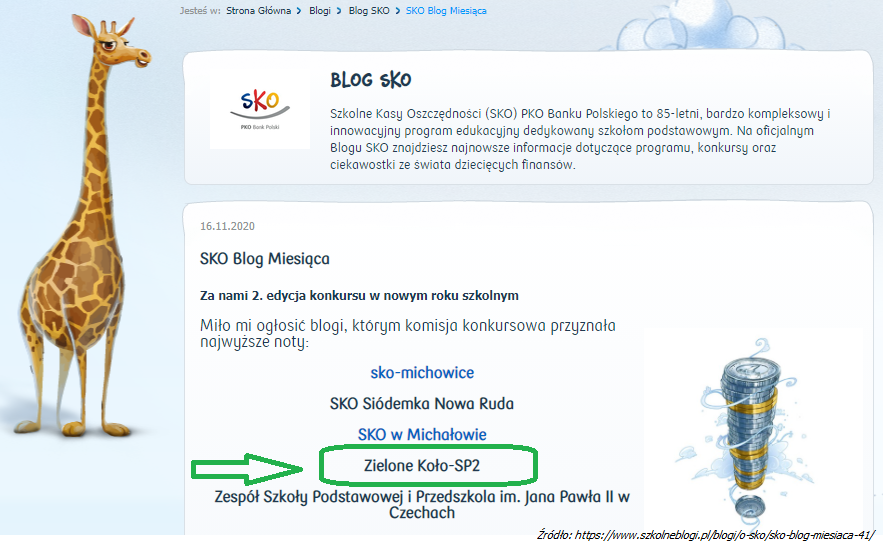883x545 pixels.
Task: Open the SKO w Michałowie link
Action: click(422, 435)
